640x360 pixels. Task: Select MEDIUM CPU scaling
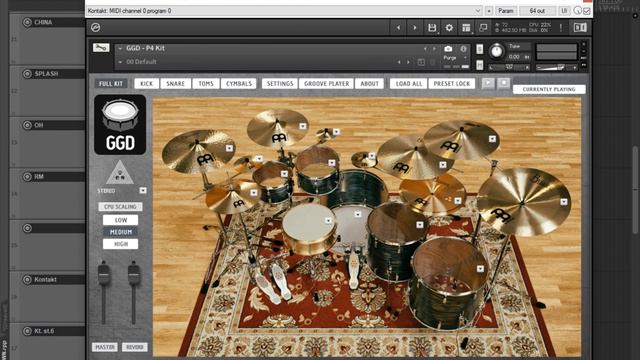click(x=120, y=232)
